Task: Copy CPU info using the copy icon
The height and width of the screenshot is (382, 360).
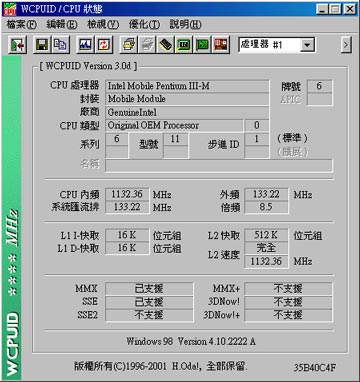Action: pos(60,45)
